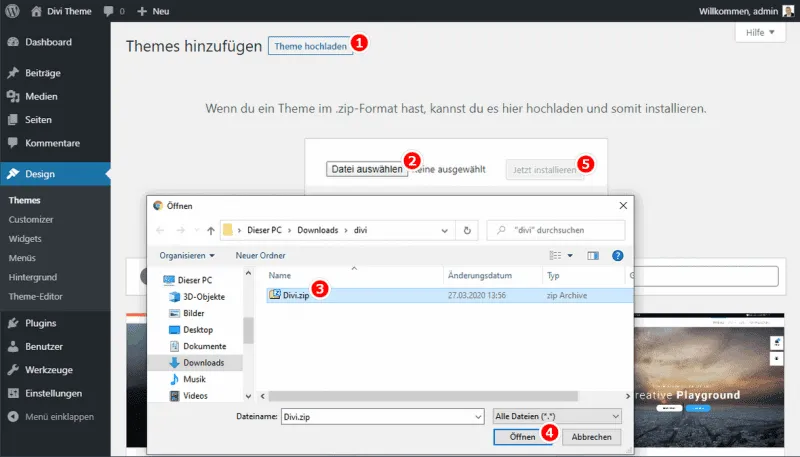The width and height of the screenshot is (800, 457).
Task: Open comments bubble in admin bar
Action: [x=108, y=11]
